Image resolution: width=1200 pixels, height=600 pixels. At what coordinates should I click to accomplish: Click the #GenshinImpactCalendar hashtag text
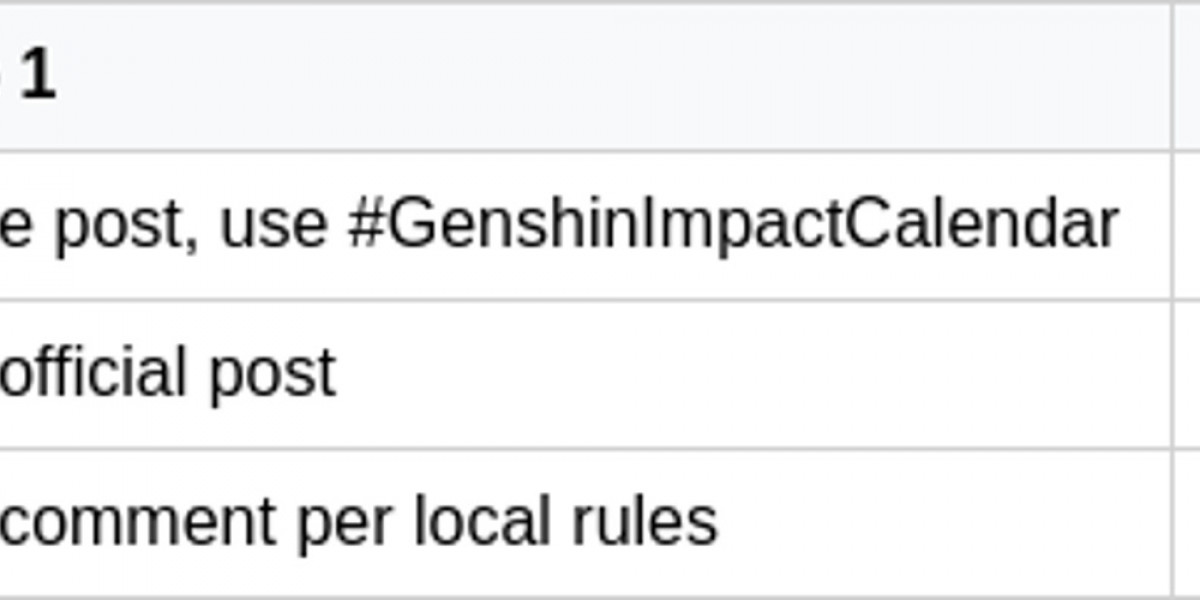733,225
